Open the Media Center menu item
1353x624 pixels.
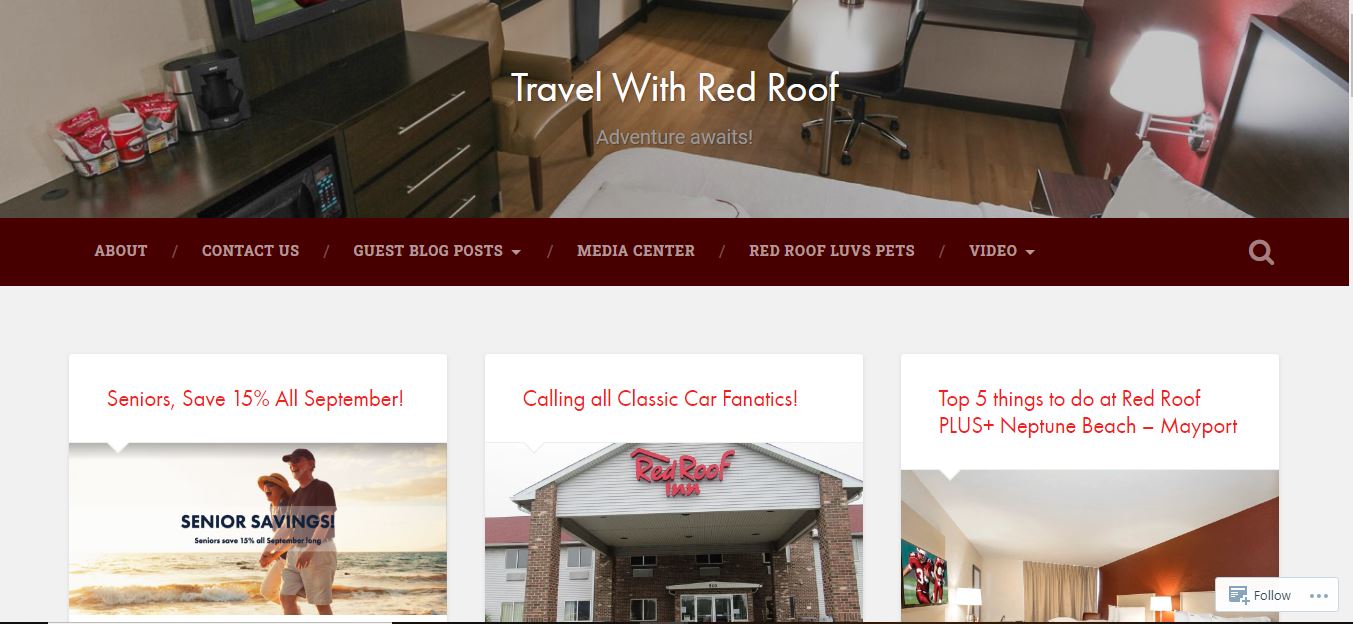pos(636,251)
